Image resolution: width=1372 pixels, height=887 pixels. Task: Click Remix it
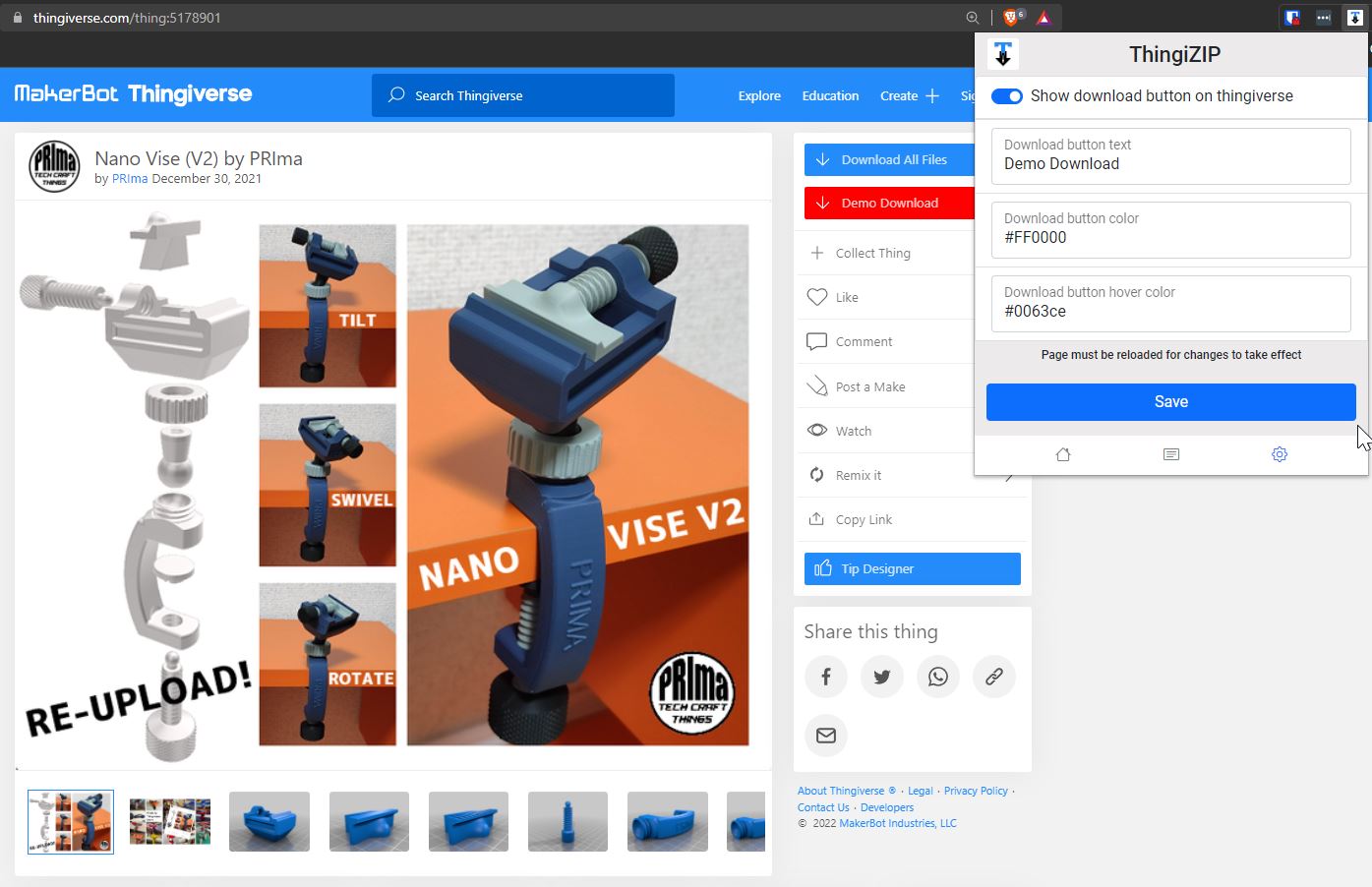[x=858, y=475]
